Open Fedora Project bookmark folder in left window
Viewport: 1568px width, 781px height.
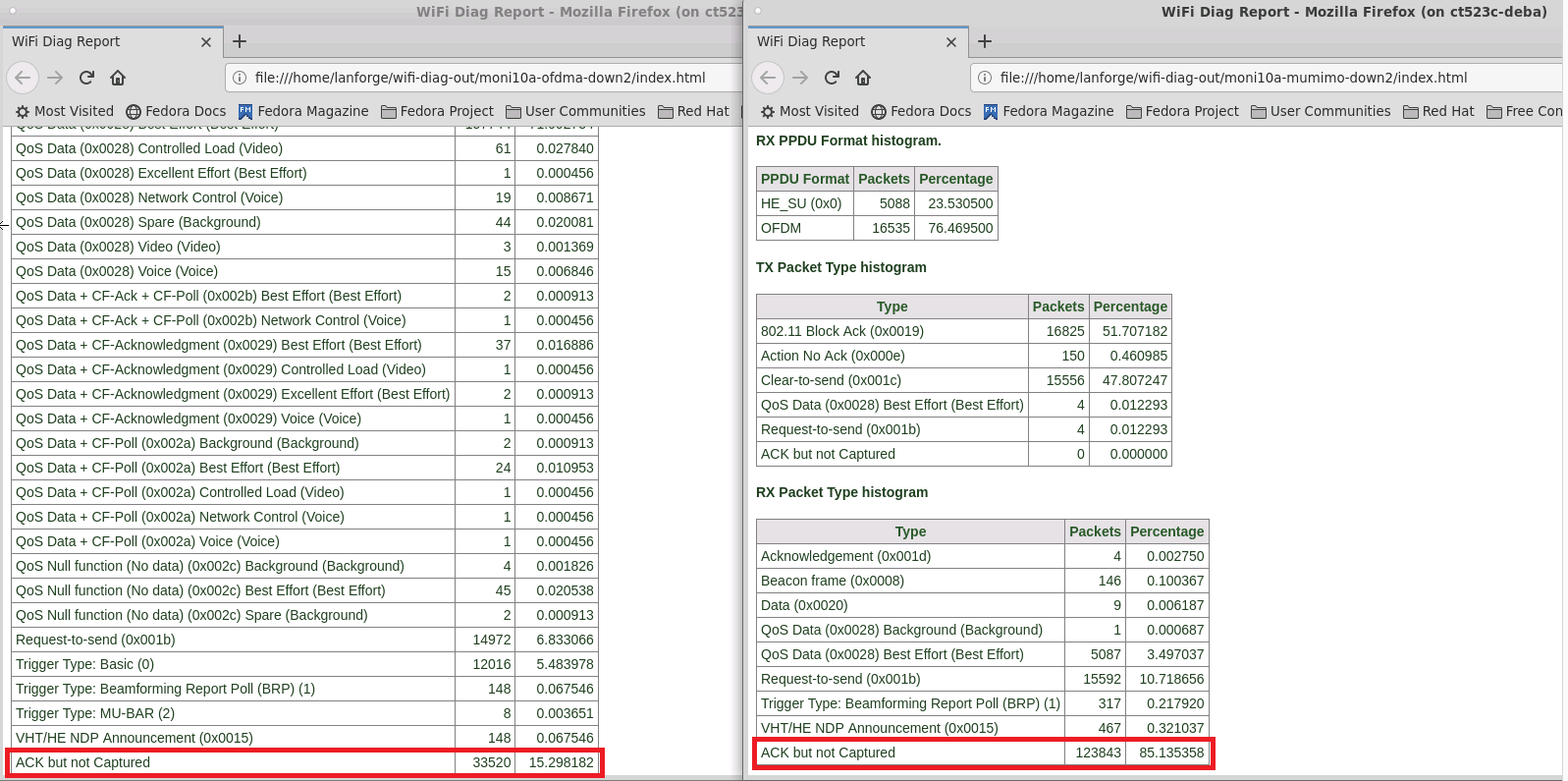[x=437, y=111]
